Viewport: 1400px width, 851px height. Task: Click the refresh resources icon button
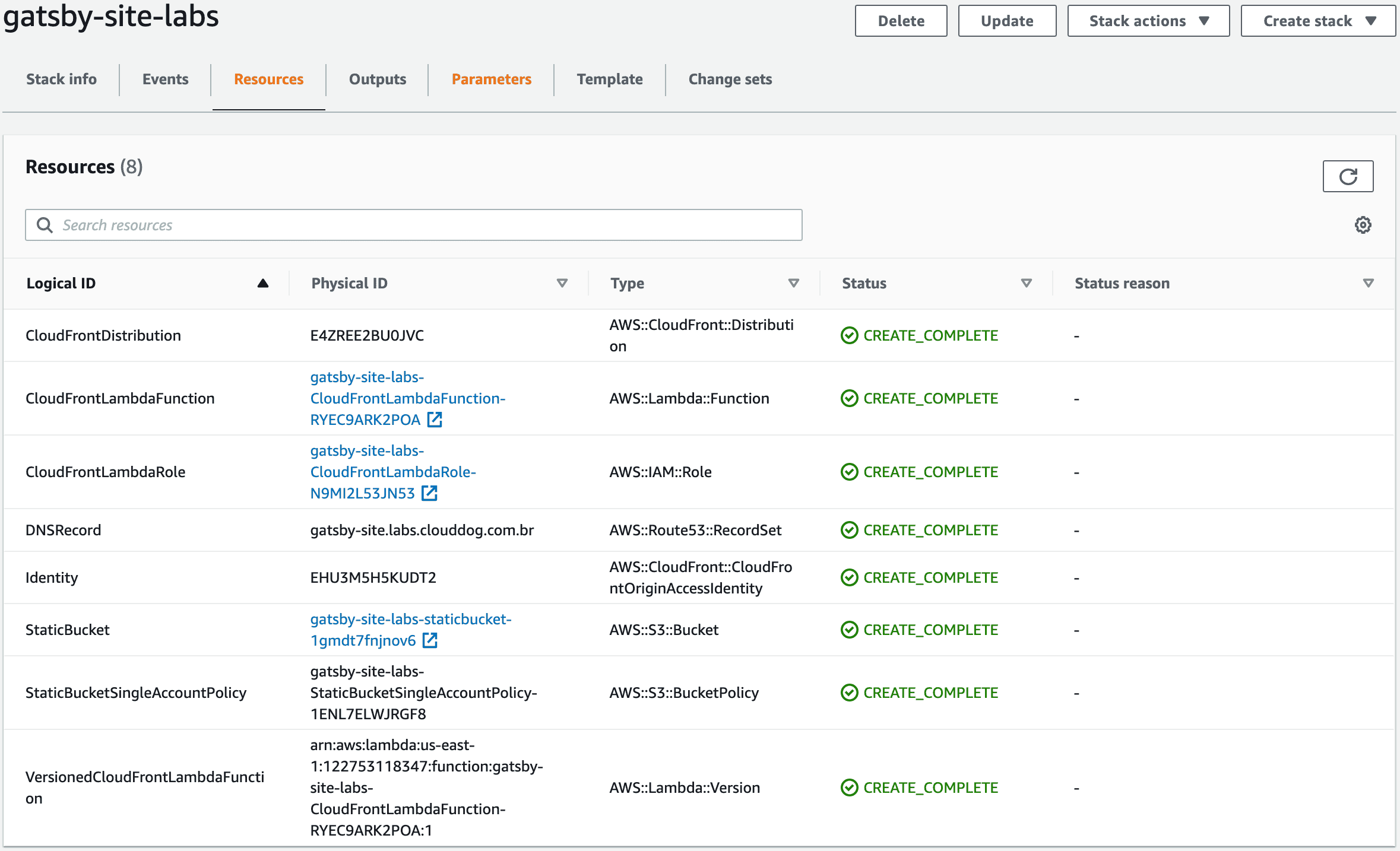click(x=1348, y=176)
